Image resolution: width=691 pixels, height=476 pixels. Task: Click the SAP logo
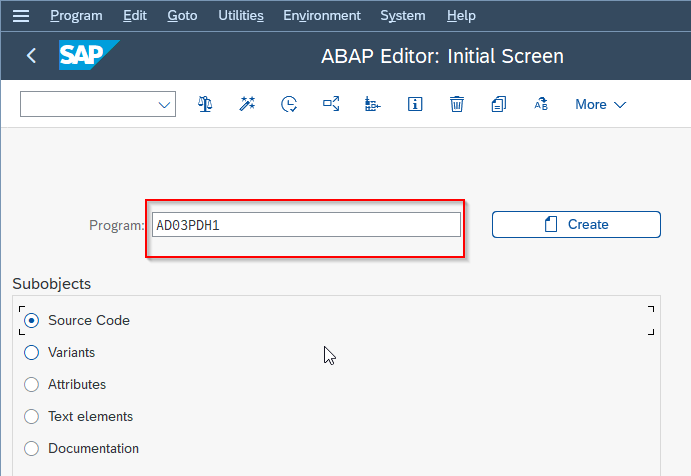[x=89, y=55]
